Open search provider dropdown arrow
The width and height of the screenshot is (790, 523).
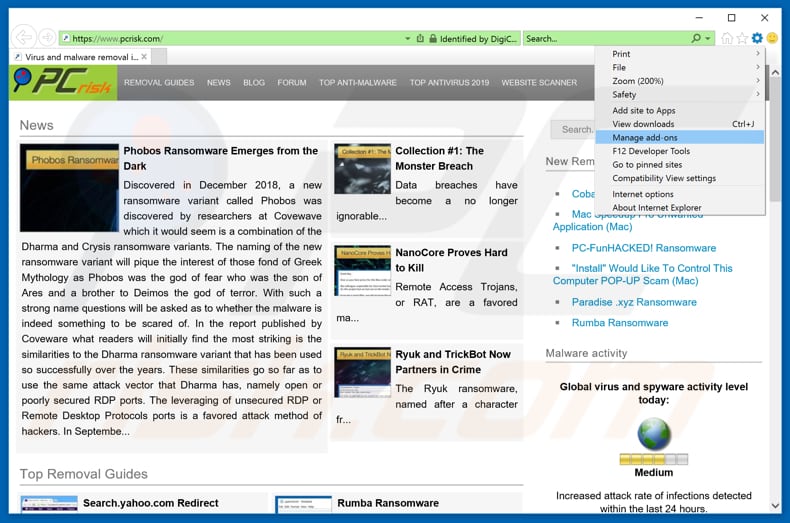(708, 38)
